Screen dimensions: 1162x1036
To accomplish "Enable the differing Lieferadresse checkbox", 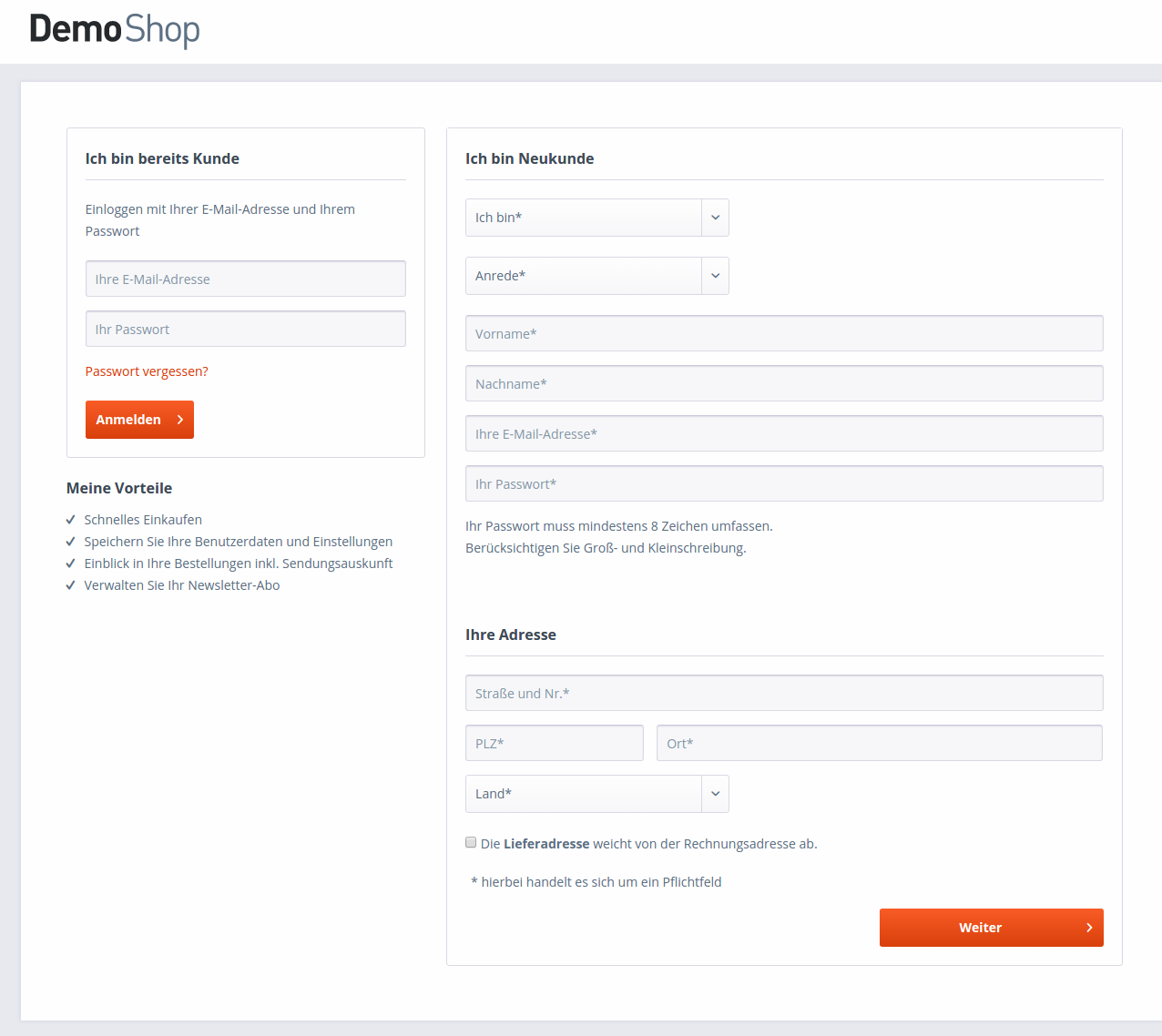I will pos(471,843).
